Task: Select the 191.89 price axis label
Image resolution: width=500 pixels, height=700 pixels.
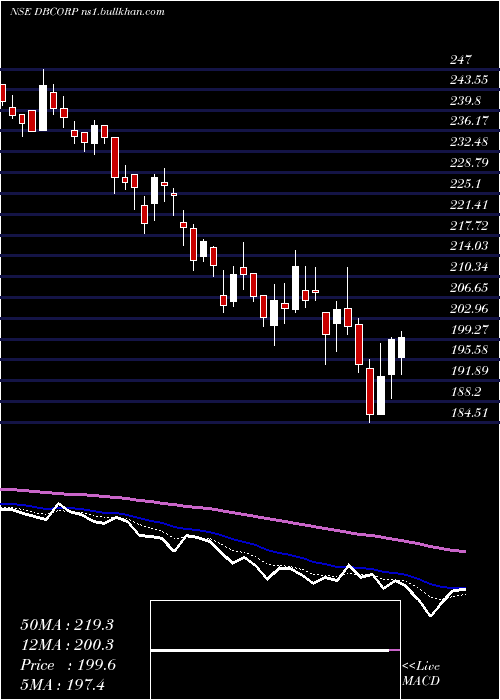Action: click(469, 371)
